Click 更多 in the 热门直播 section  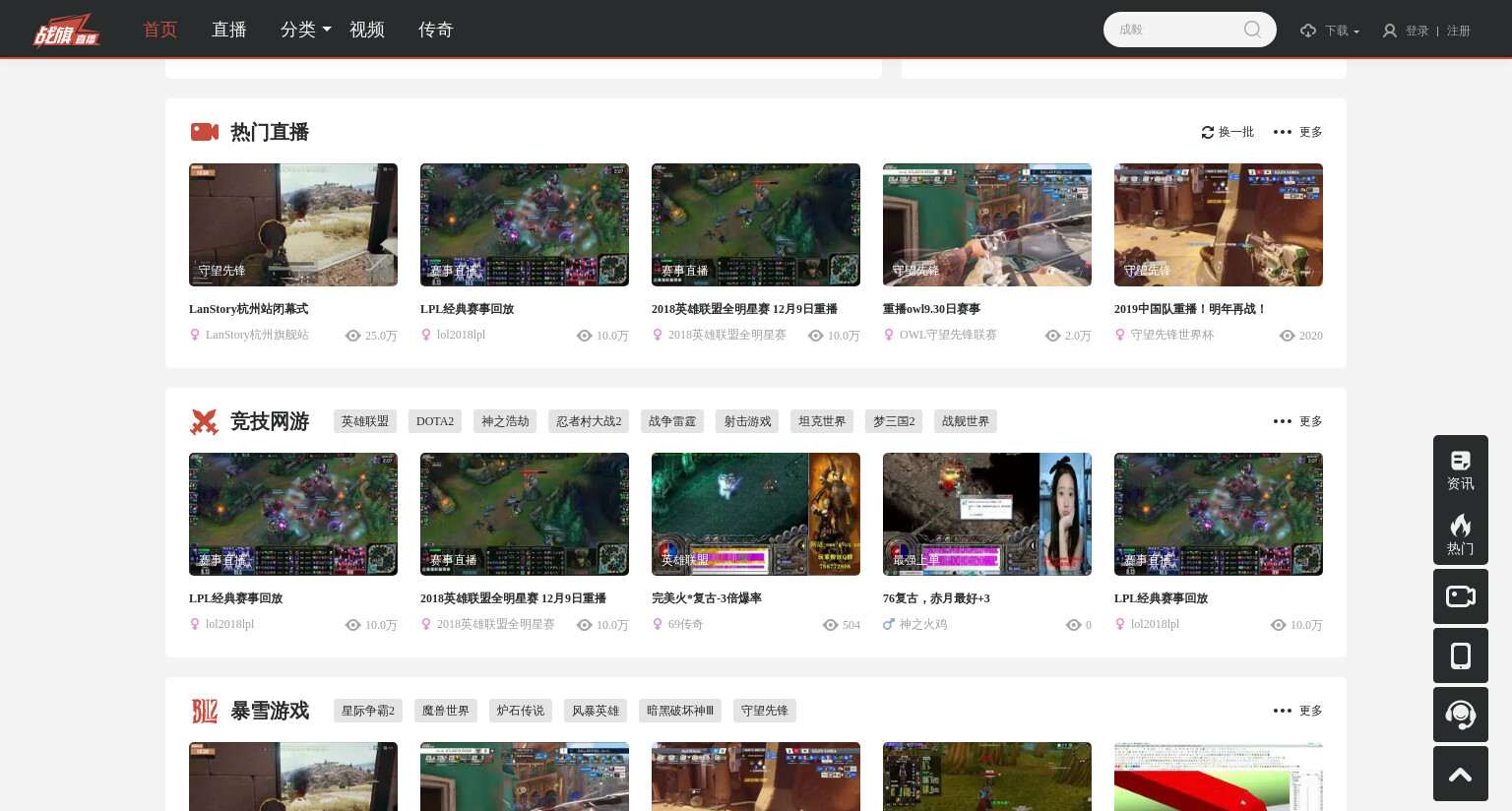pyautogui.click(x=1311, y=132)
